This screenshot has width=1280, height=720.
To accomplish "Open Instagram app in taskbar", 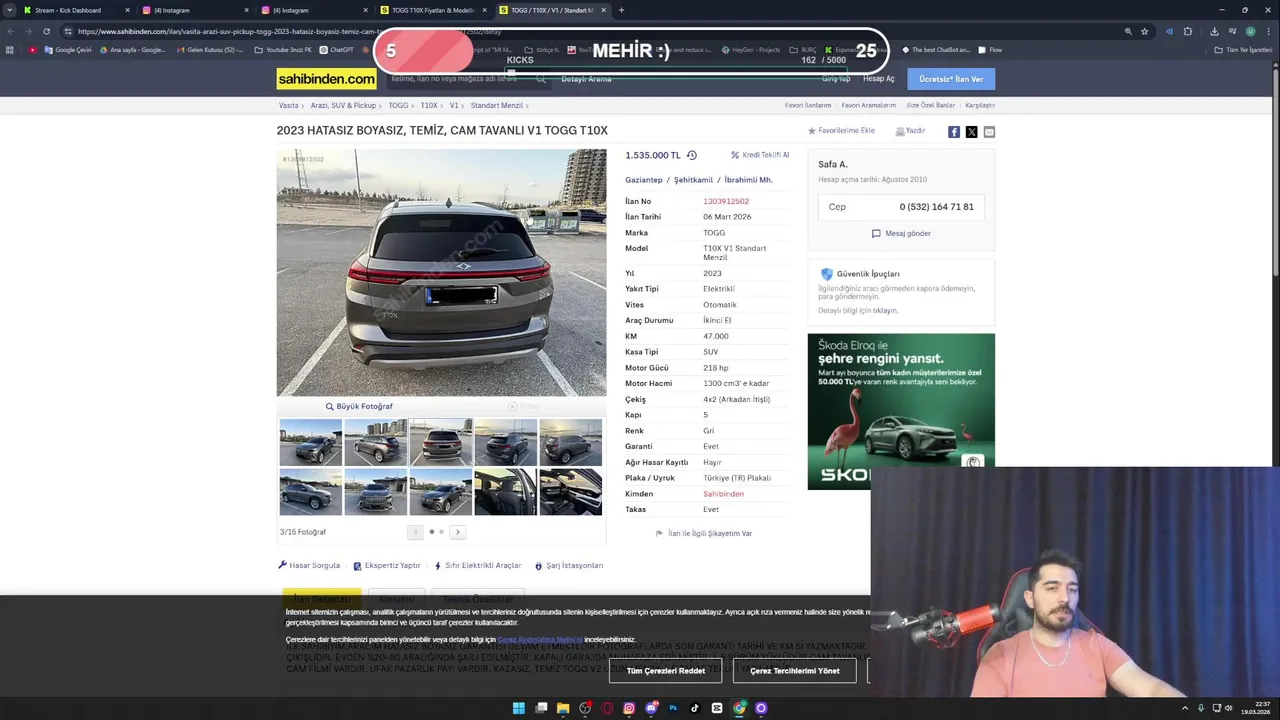I will (629, 708).
